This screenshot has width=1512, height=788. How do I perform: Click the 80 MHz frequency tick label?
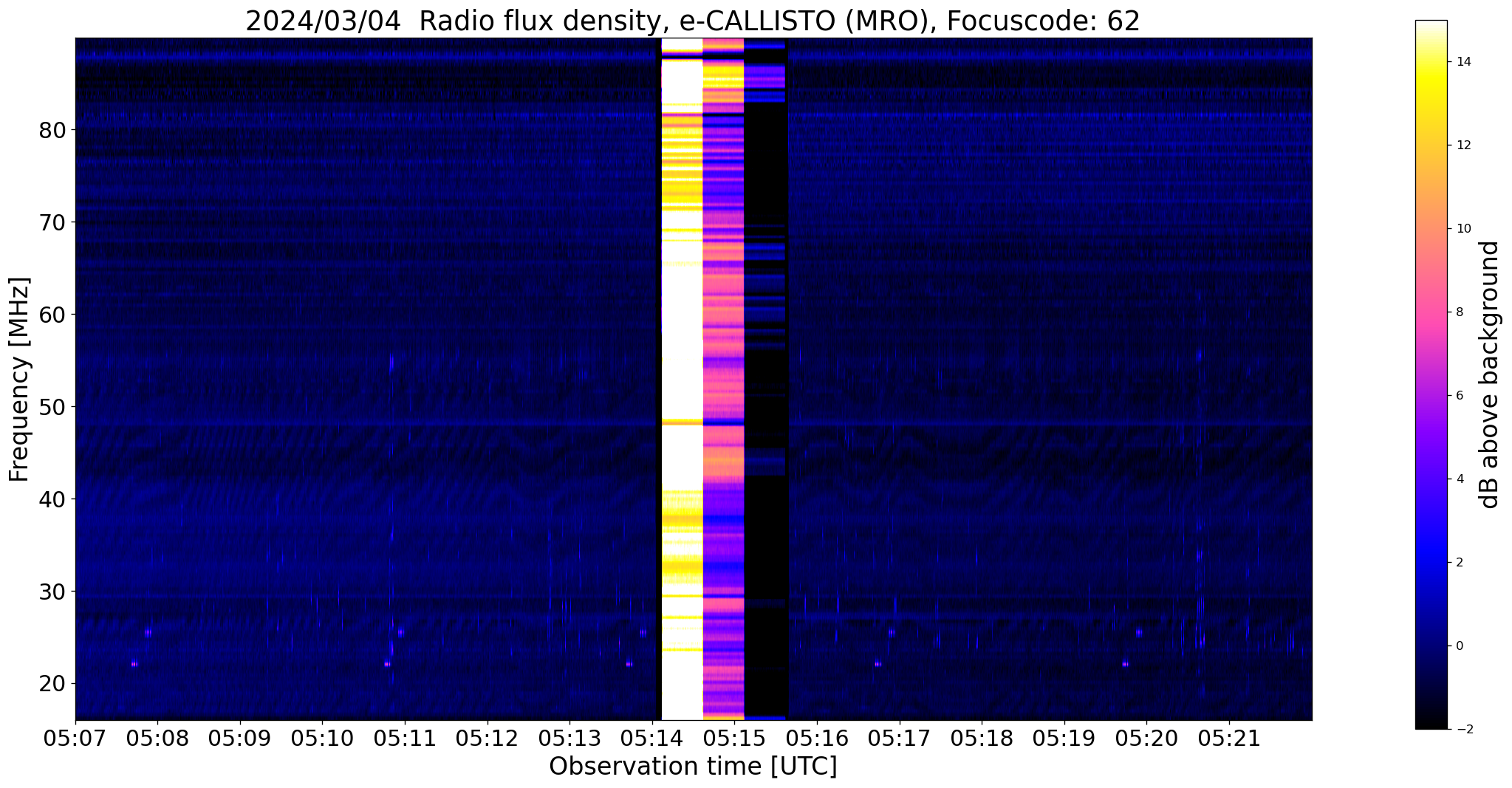click(x=52, y=131)
